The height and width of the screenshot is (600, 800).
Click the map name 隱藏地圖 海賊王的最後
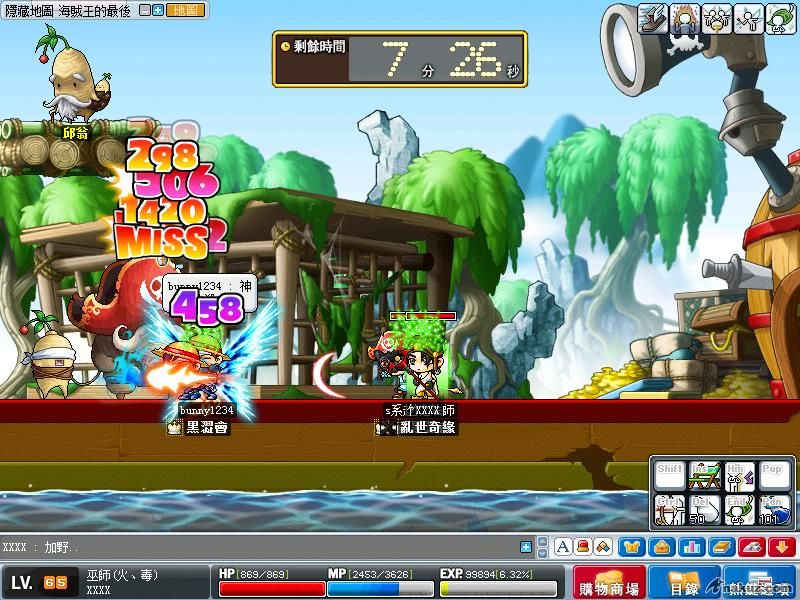point(67,10)
